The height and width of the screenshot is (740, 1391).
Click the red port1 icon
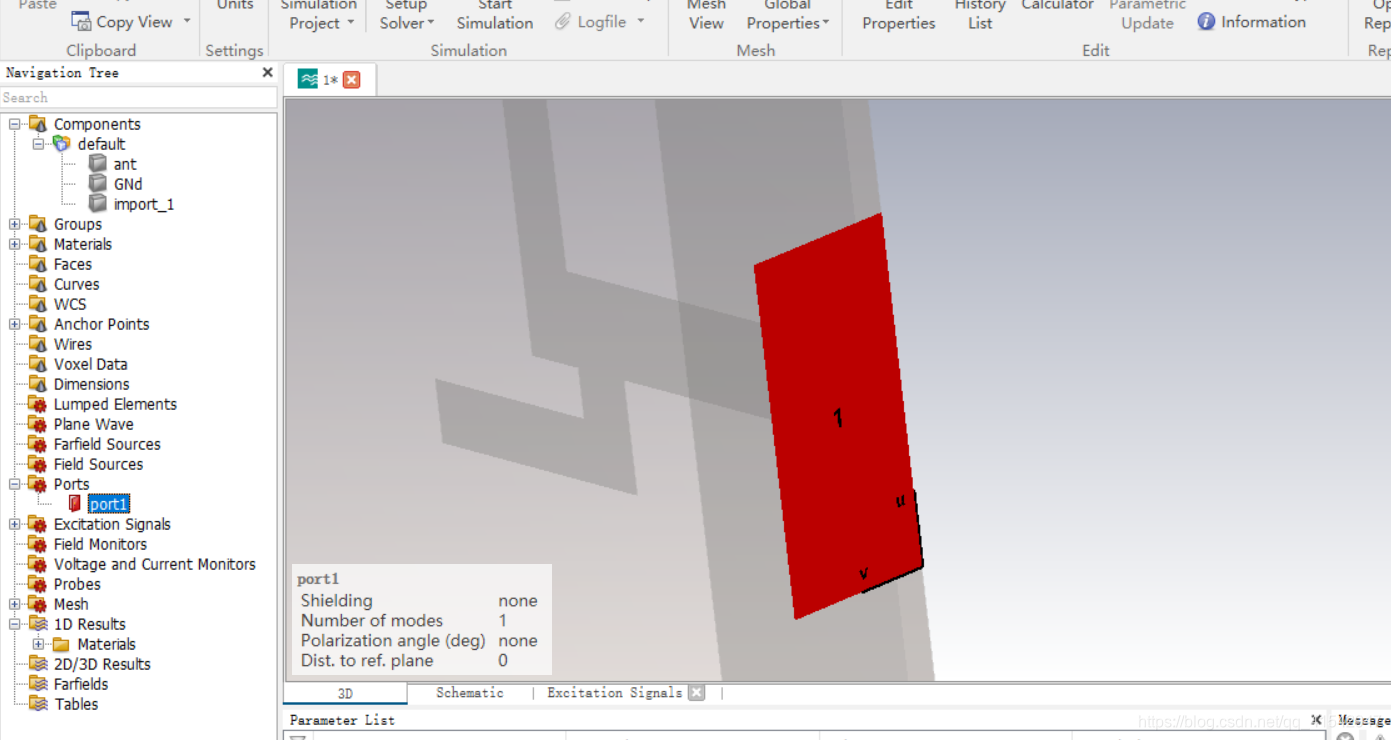pyautogui.click(x=74, y=504)
